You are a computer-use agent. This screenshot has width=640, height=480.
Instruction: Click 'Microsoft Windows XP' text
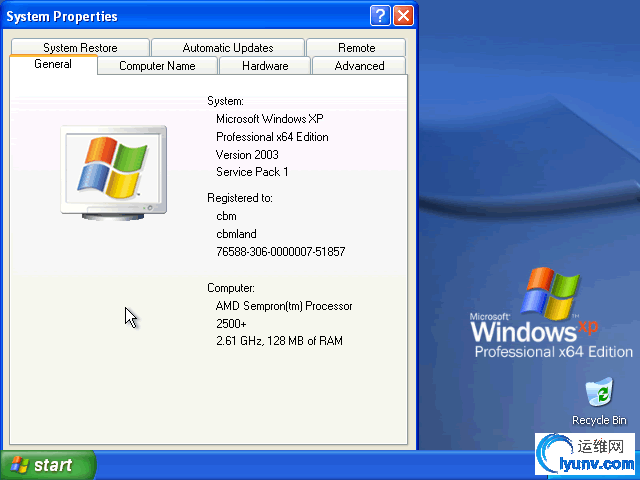coord(270,119)
